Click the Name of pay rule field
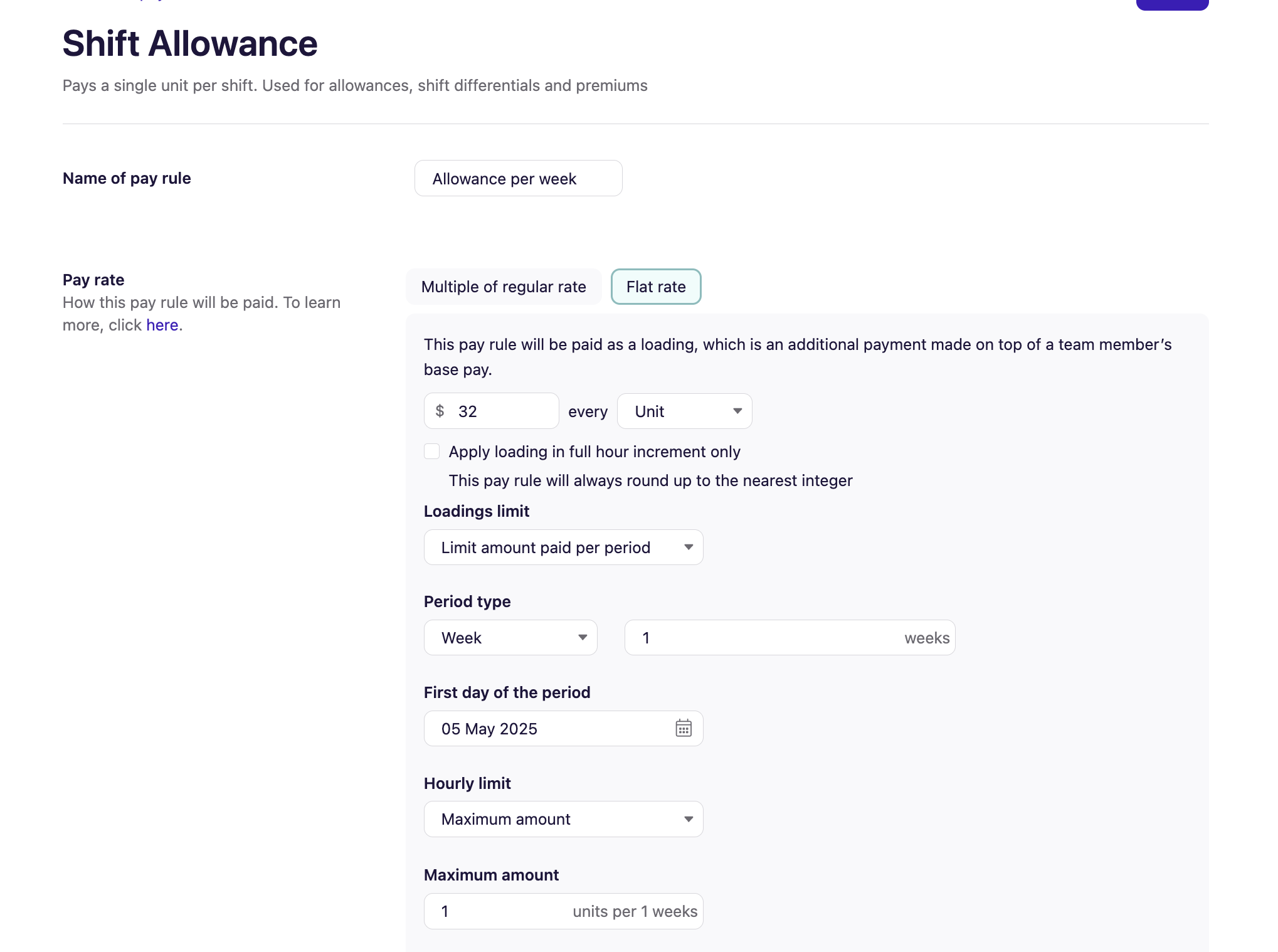Viewport: 1278px width, 952px height. click(x=517, y=179)
